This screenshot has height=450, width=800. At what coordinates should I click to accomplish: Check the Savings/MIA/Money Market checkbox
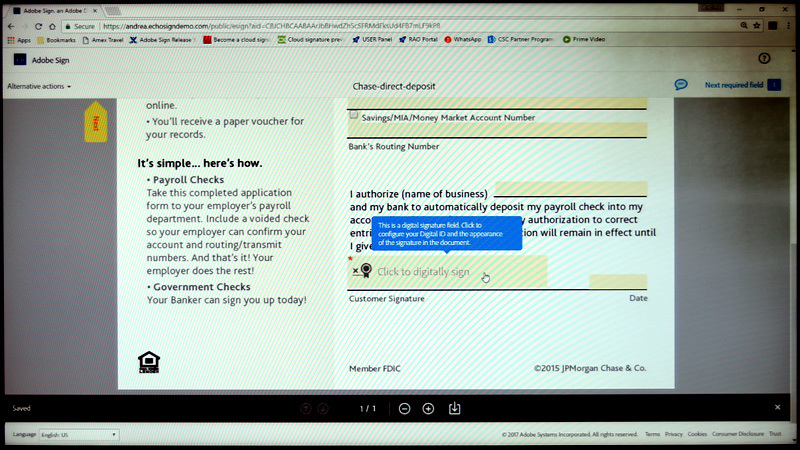(x=354, y=116)
